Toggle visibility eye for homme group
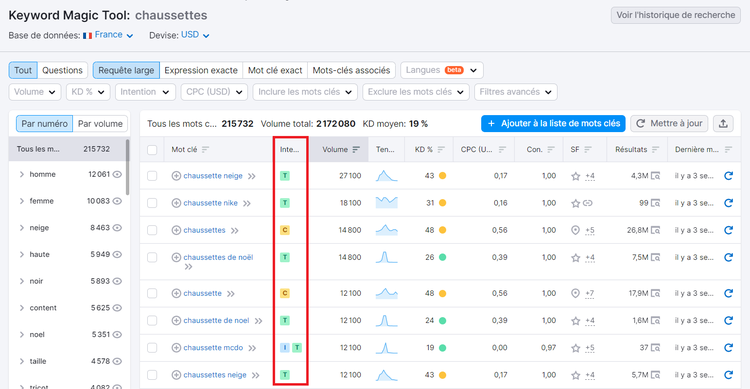750x389 pixels. [x=117, y=174]
